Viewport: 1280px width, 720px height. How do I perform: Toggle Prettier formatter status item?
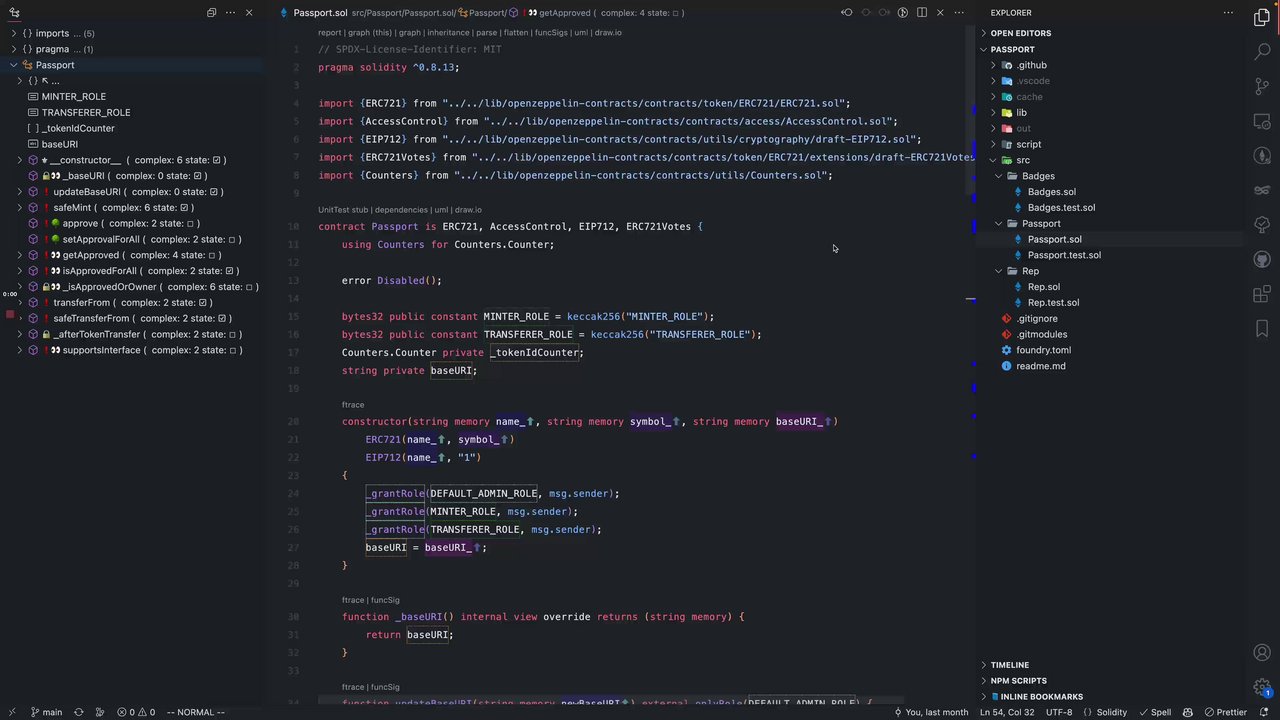coord(1224,712)
